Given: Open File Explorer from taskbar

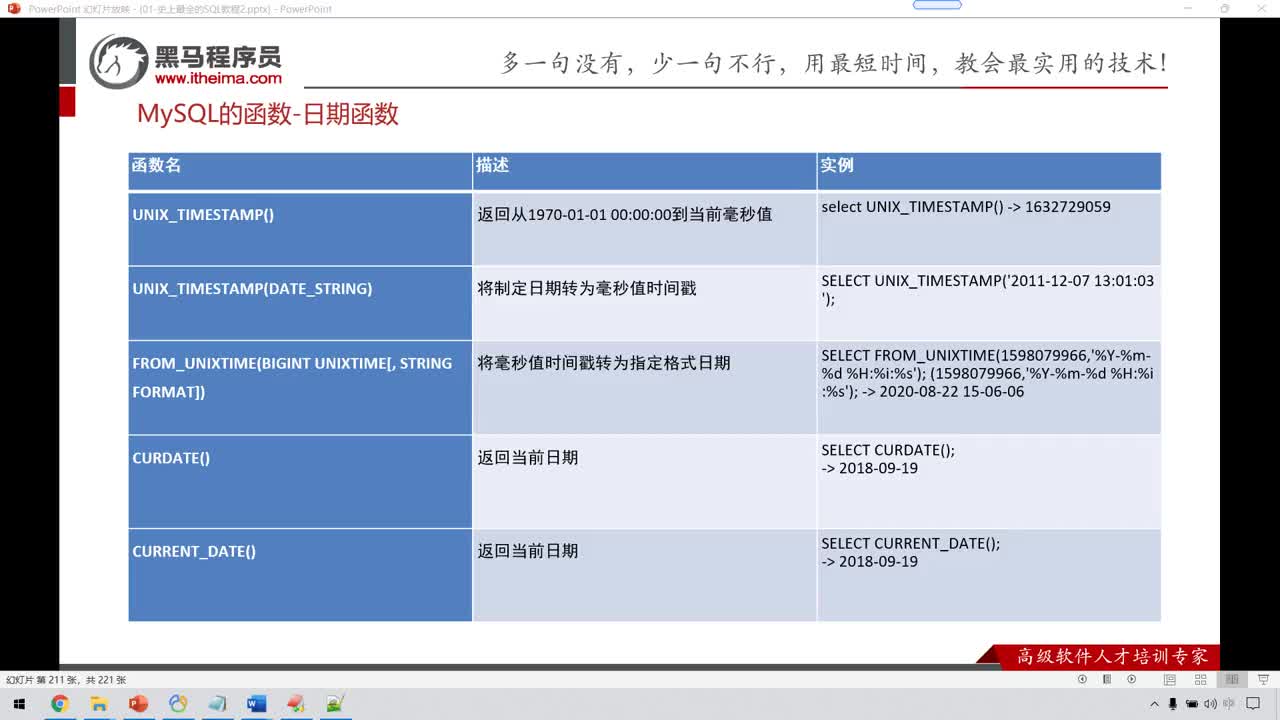Looking at the screenshot, I should point(99,704).
